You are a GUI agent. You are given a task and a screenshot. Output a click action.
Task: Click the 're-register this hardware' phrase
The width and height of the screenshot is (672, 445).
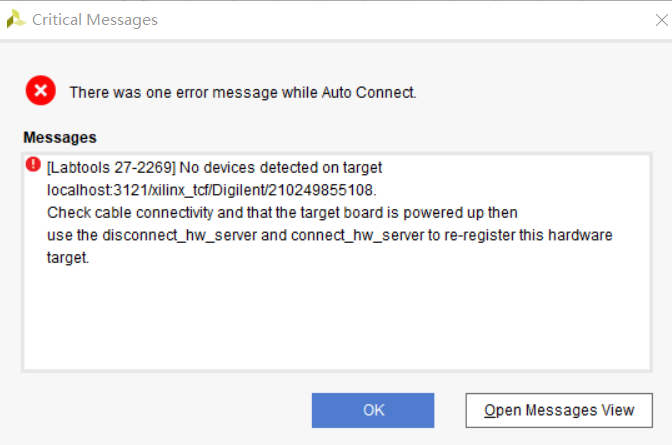pyautogui.click(x=528, y=235)
